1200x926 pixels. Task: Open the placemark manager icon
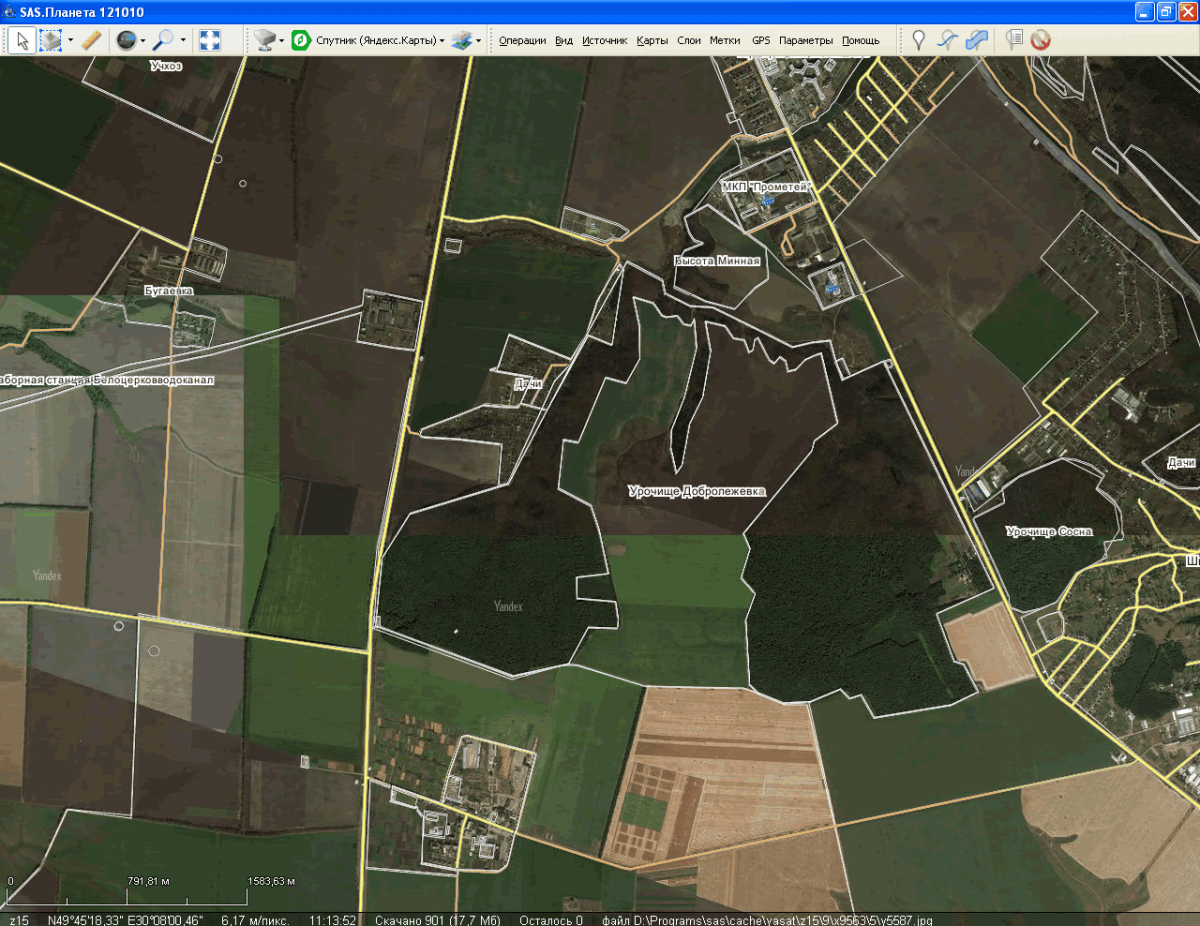click(x=1014, y=40)
